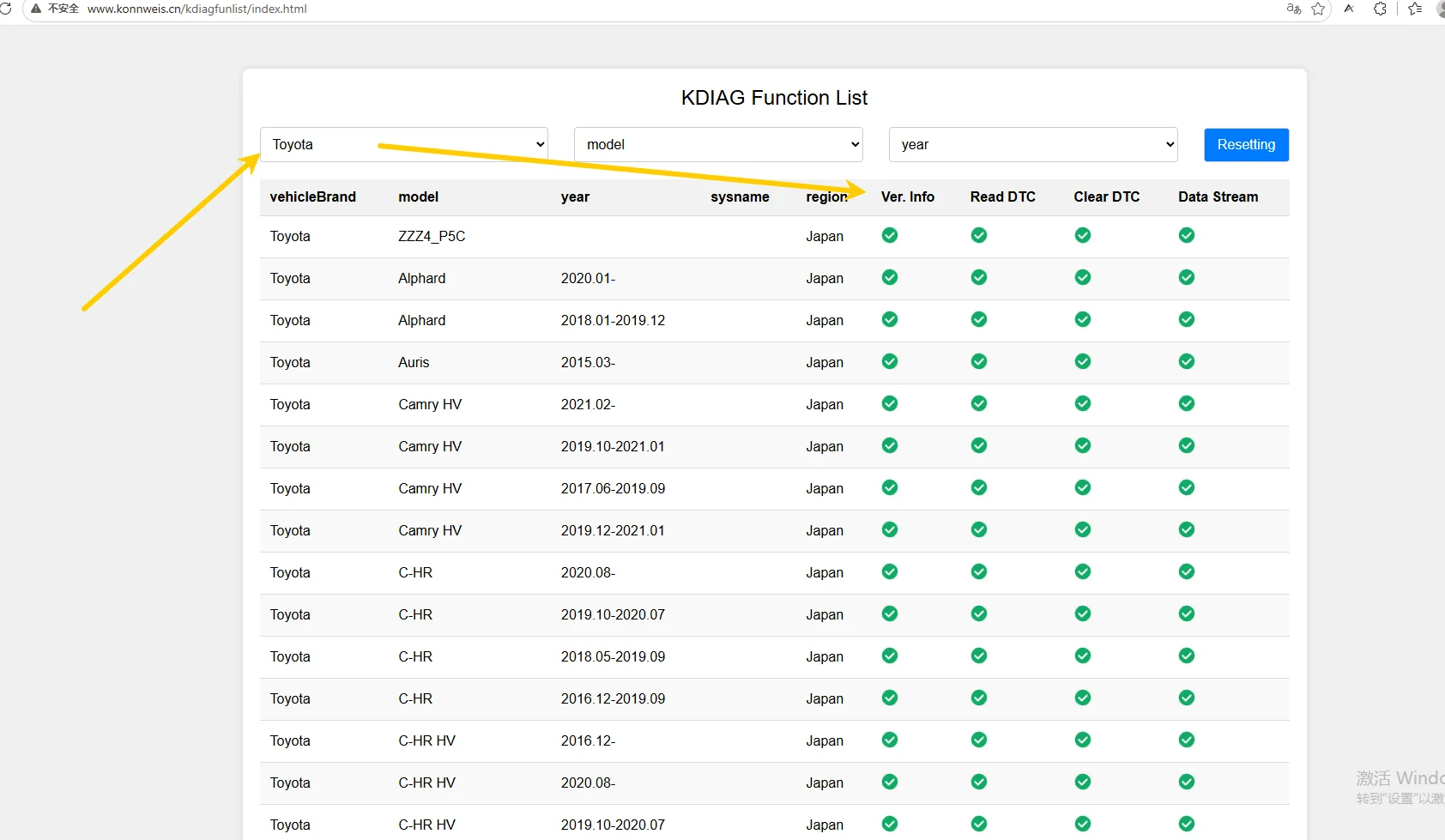1445x840 pixels.
Task: Click Data Stream checkmark for Alphard 2020.01-
Action: (1187, 277)
